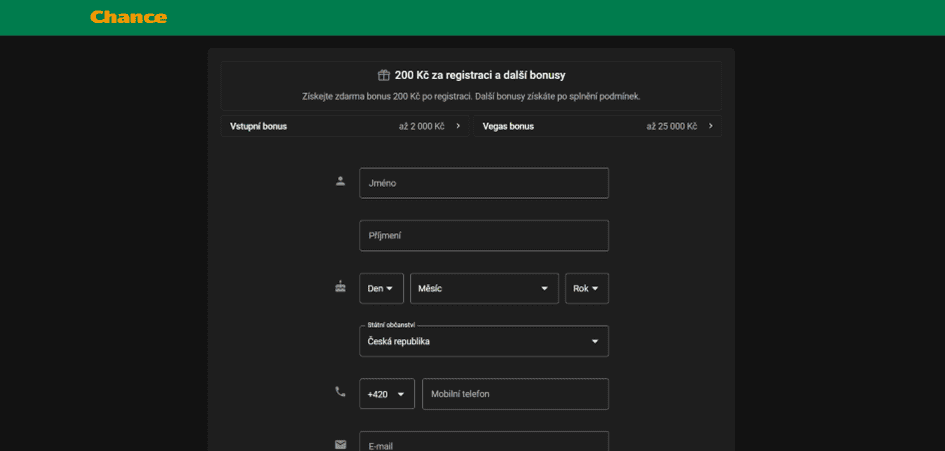The width and height of the screenshot is (945, 451).
Task: Click the heading 200 Kč za registraci a další bonusy
Action: click(x=480, y=75)
